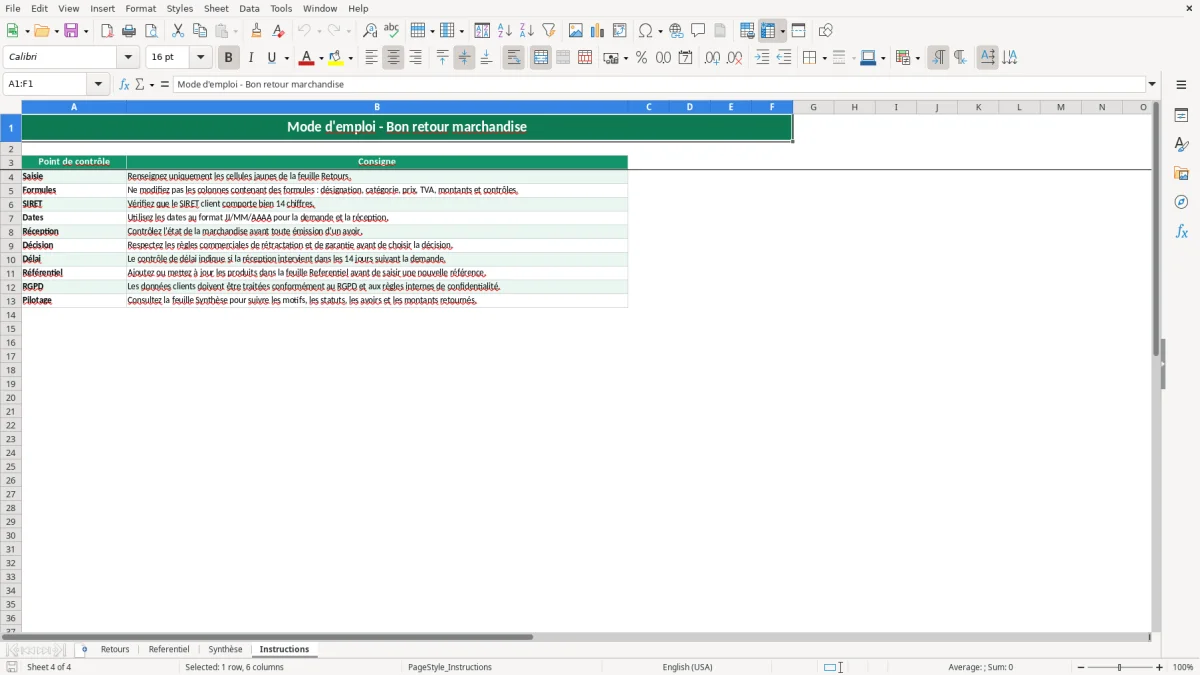
Task: Toggle Merge and Center Cells
Action: click(x=541, y=58)
